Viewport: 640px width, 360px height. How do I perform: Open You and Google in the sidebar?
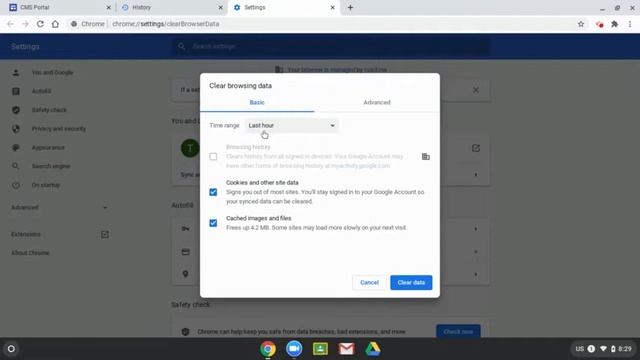pos(52,73)
